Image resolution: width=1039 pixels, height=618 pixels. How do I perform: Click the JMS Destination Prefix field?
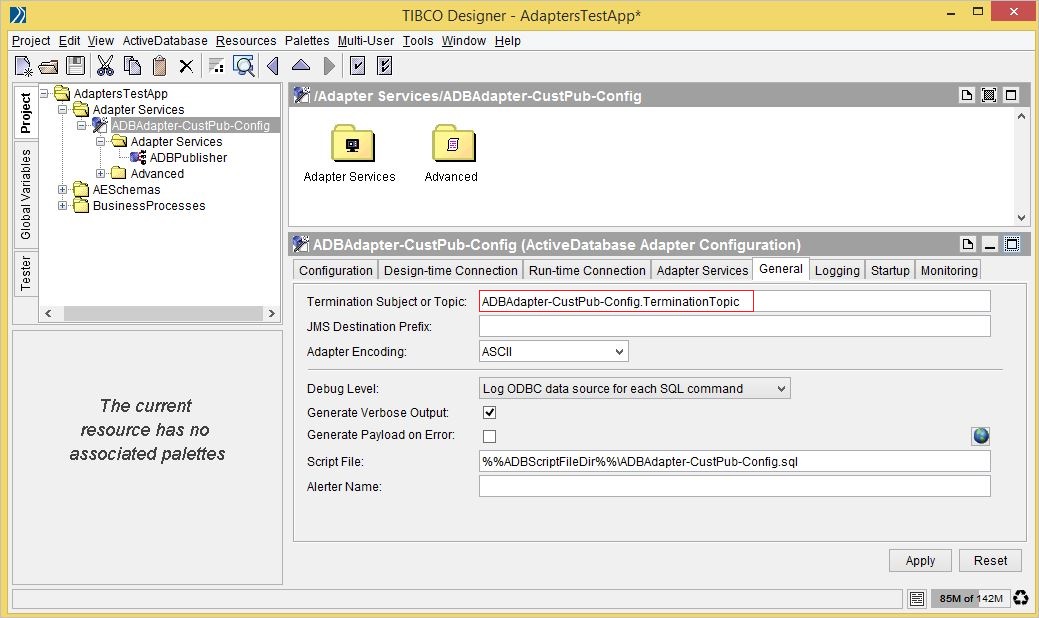[735, 327]
